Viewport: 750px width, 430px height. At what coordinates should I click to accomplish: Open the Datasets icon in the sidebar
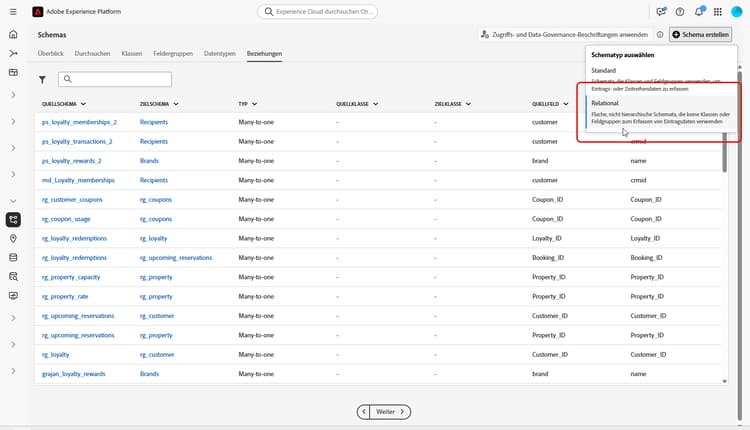pyautogui.click(x=13, y=257)
